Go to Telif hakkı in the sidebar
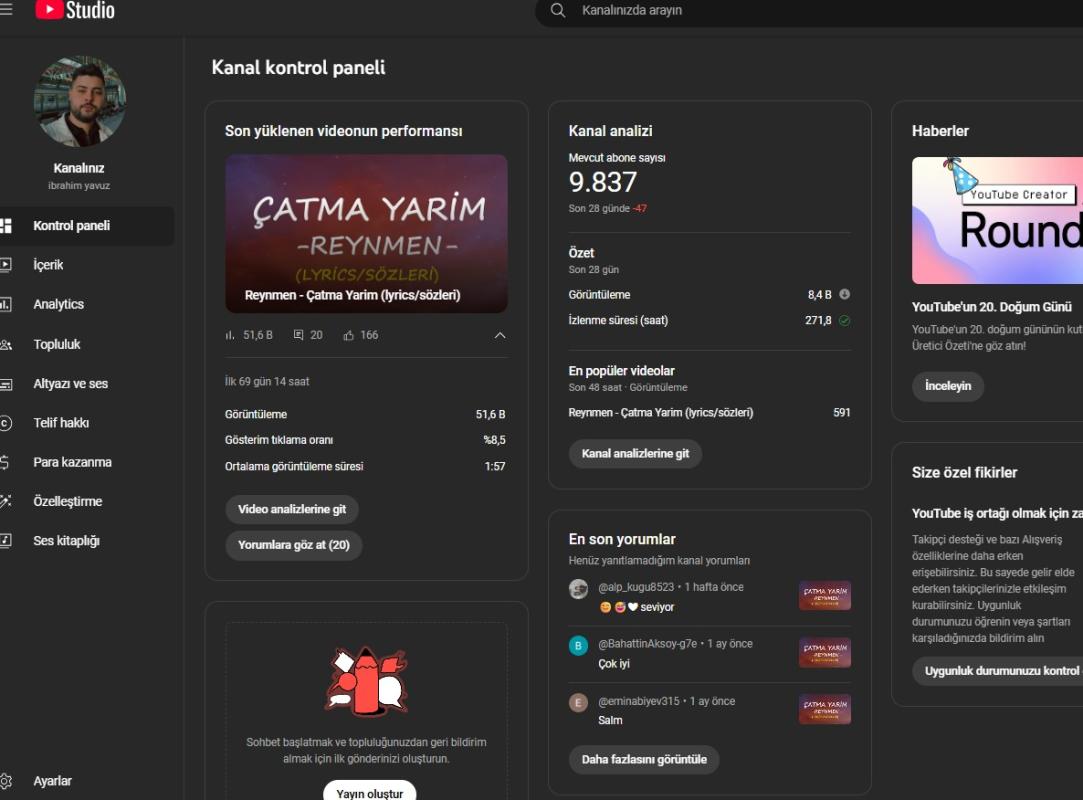 pos(87,423)
